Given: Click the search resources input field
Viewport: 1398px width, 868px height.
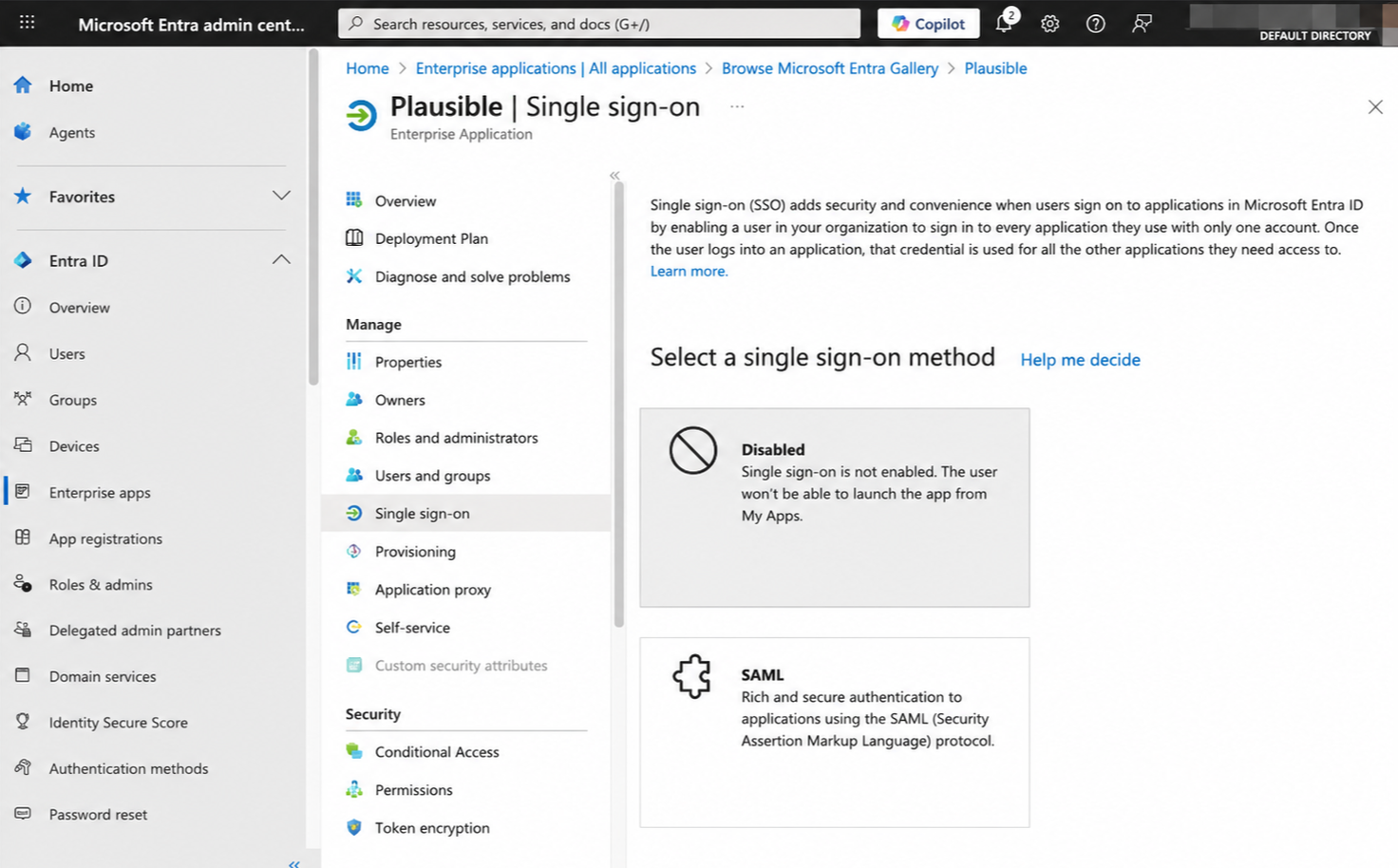Looking at the screenshot, I should (x=599, y=24).
